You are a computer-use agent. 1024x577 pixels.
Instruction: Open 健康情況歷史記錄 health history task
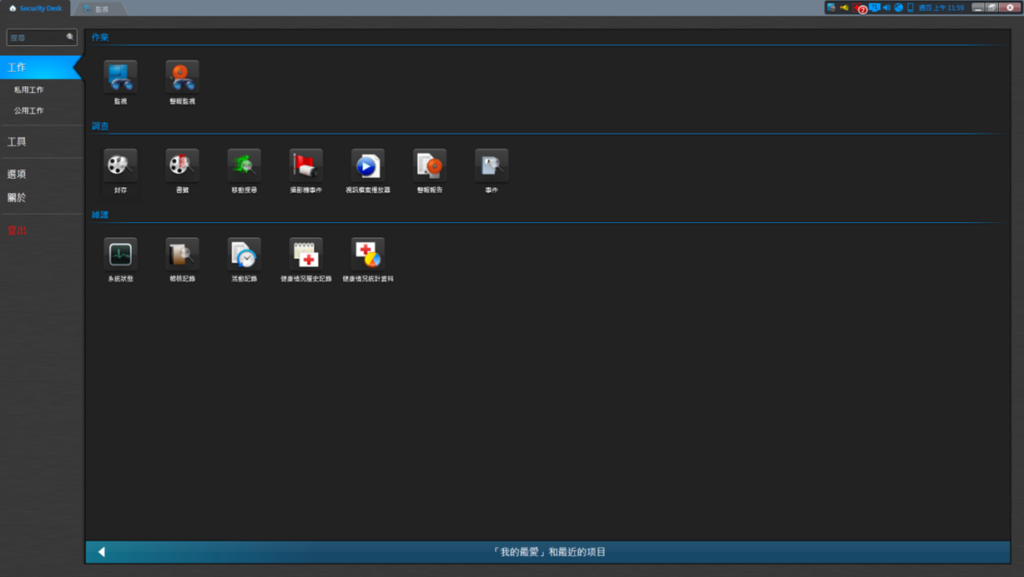pos(306,254)
